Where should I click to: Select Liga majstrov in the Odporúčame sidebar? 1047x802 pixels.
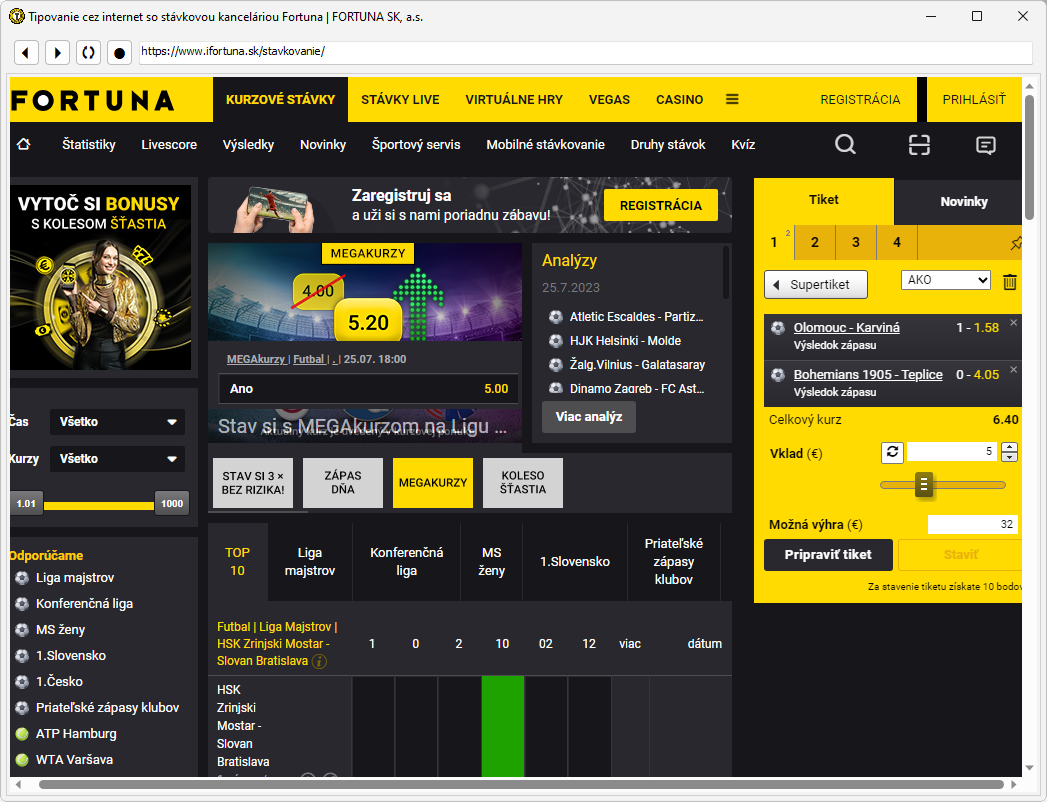point(75,578)
